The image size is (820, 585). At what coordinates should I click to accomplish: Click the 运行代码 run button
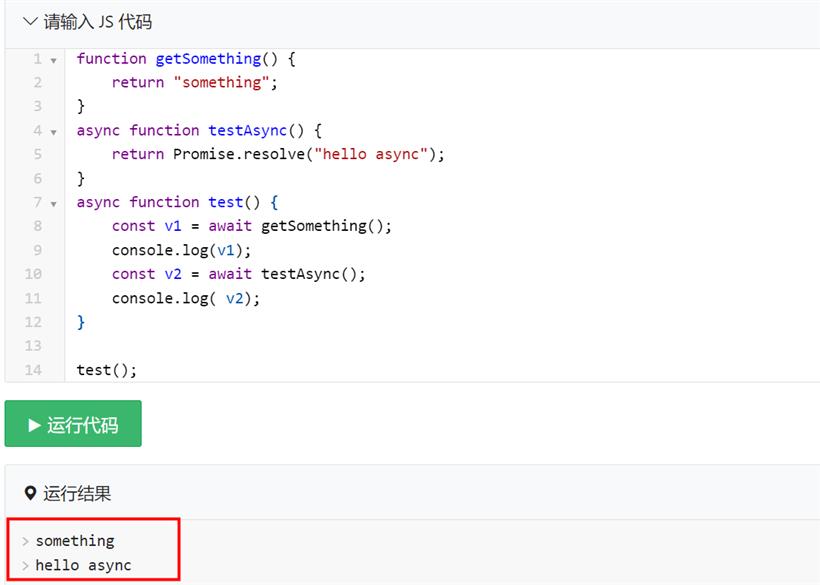[73, 423]
